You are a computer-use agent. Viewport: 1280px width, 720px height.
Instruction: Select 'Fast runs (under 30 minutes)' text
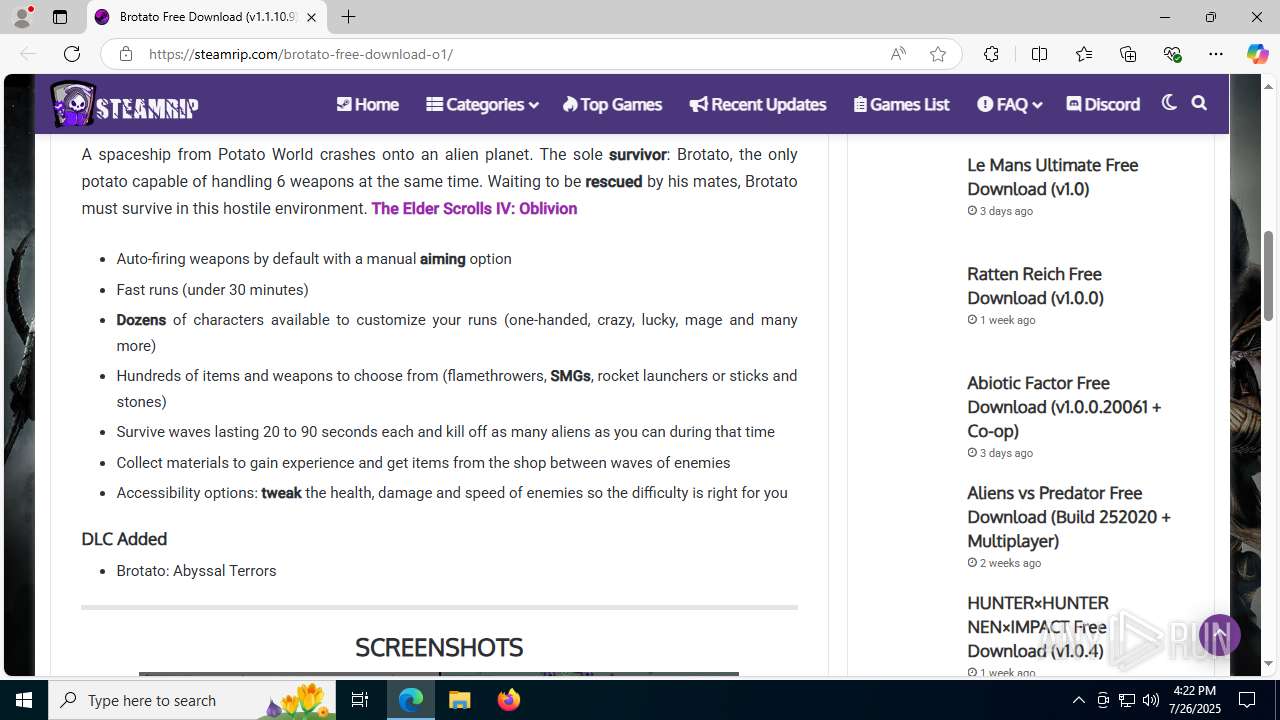click(212, 290)
